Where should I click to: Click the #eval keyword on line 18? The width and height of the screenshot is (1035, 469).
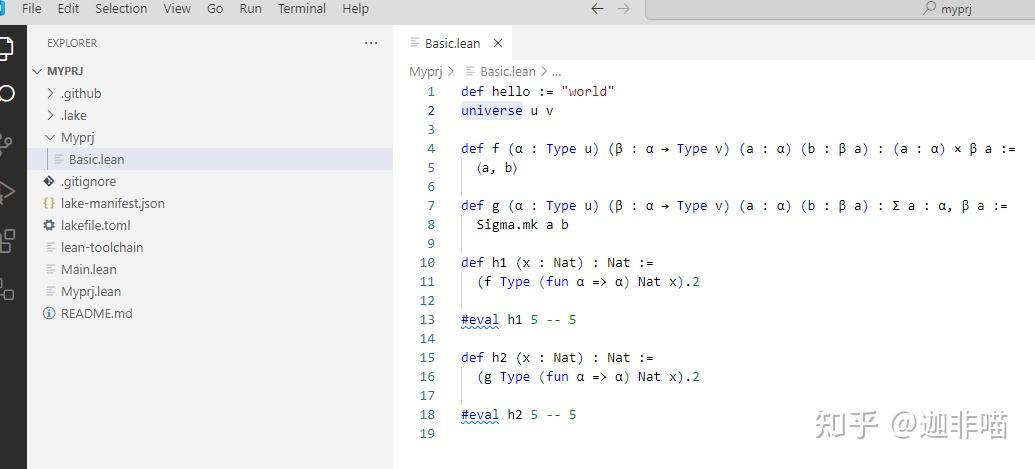click(x=480, y=415)
